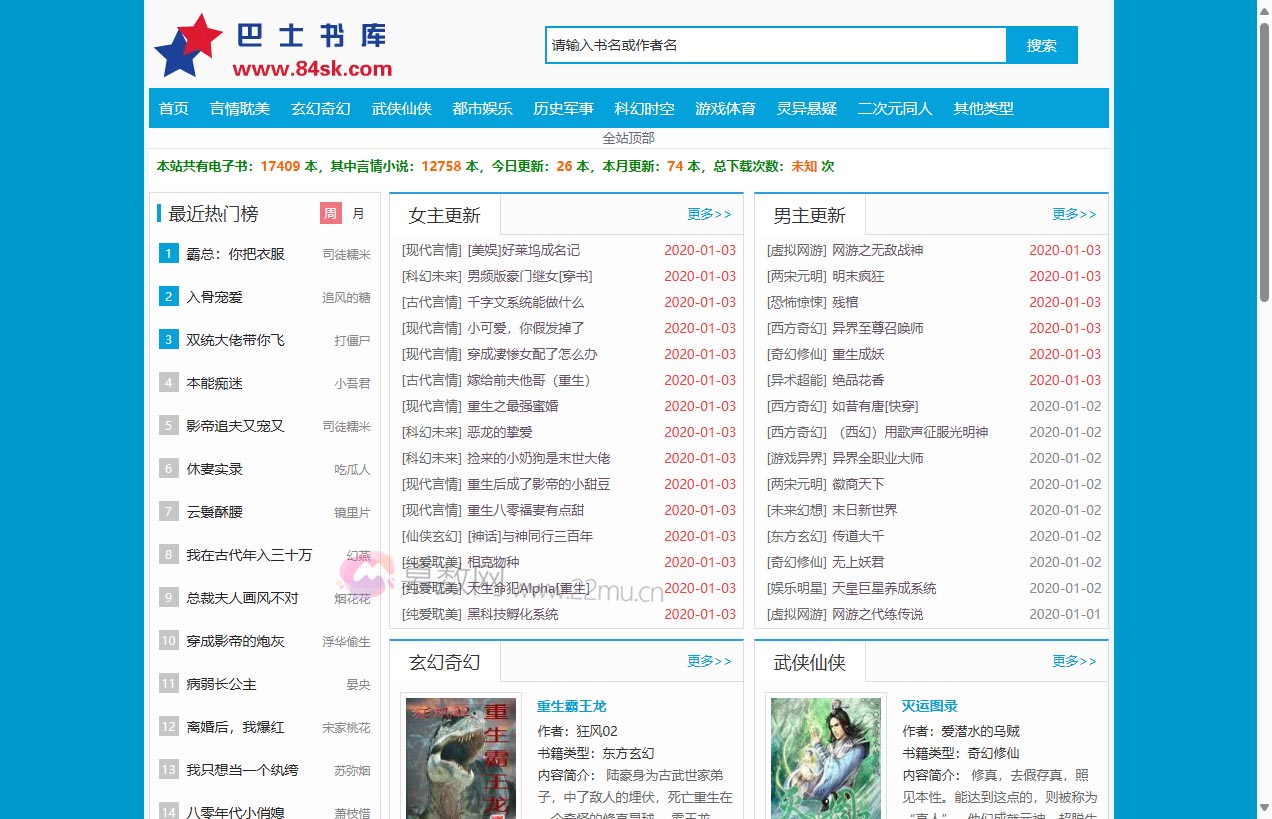
Task: Expand 更多>> in the 女主更新 section
Action: pyautogui.click(x=709, y=214)
